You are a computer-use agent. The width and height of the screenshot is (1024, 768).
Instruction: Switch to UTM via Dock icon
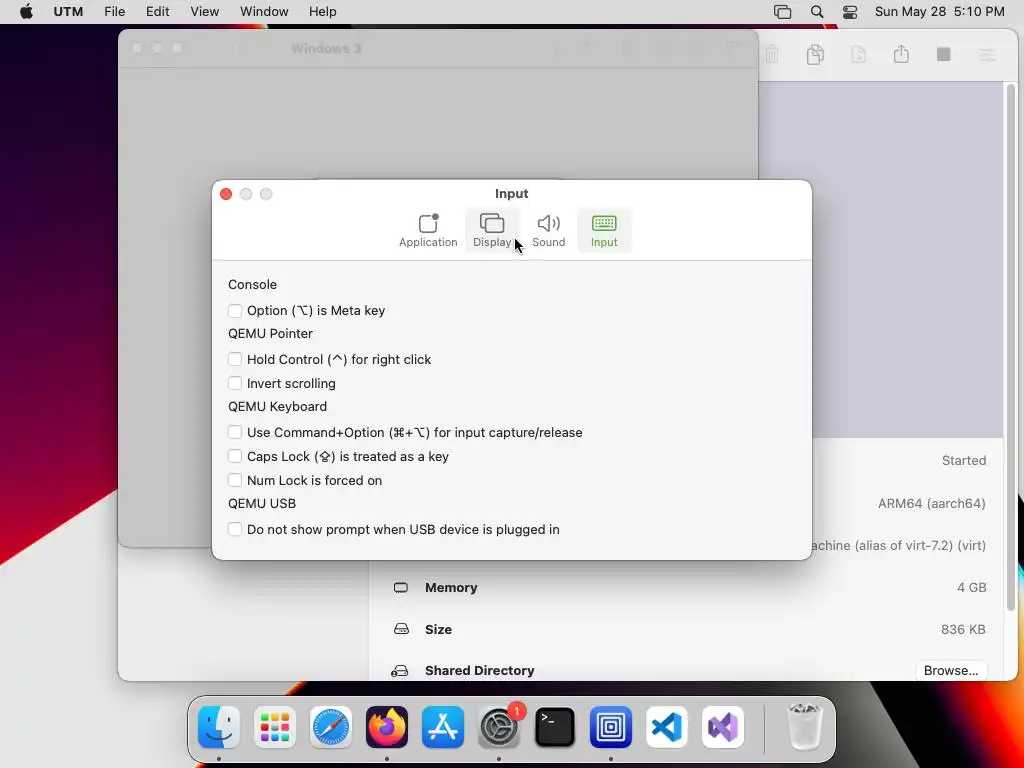[611, 727]
